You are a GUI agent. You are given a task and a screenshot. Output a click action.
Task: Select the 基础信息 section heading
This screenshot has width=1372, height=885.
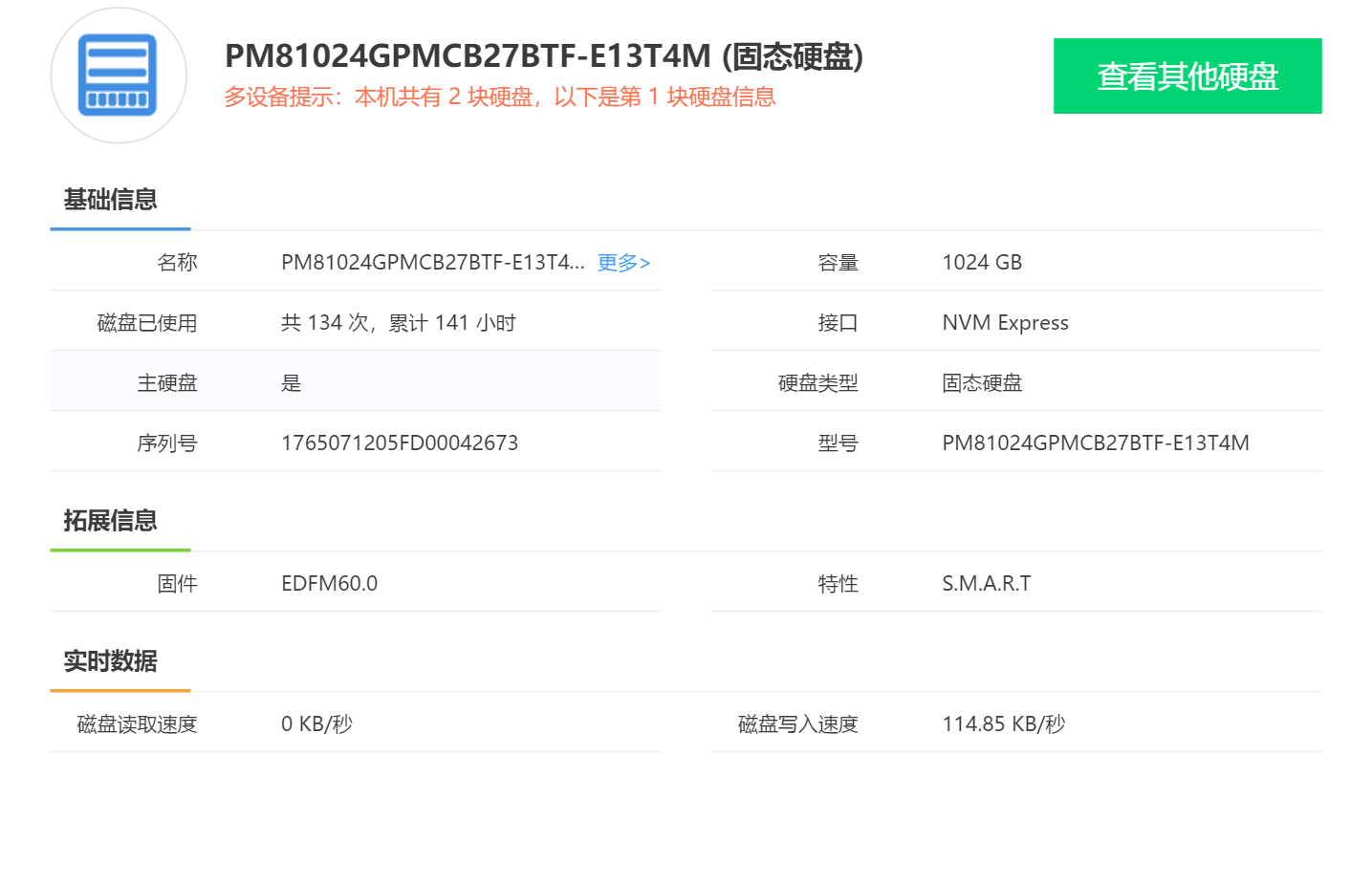[x=110, y=200]
